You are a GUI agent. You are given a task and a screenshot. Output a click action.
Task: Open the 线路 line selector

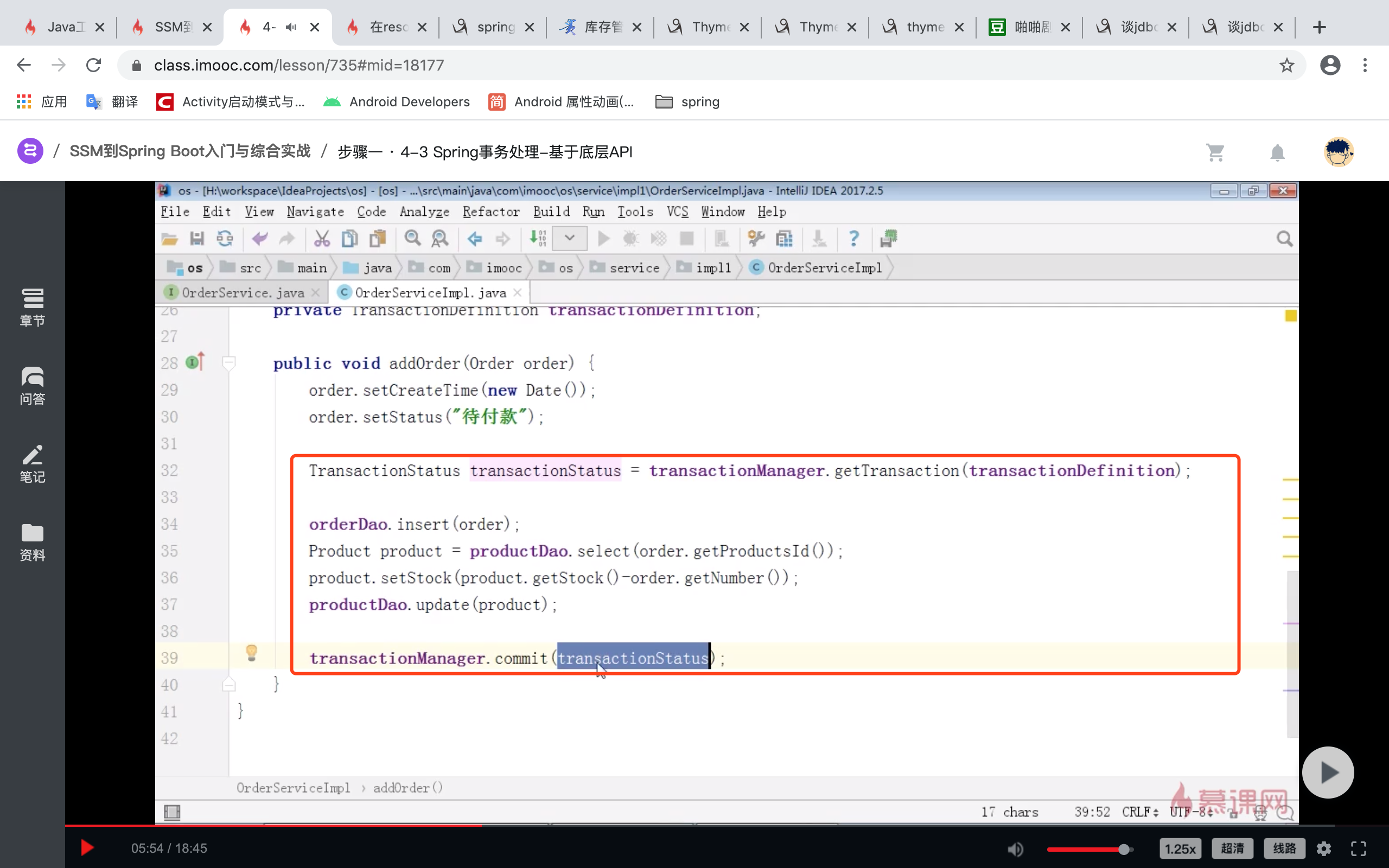(x=1284, y=848)
